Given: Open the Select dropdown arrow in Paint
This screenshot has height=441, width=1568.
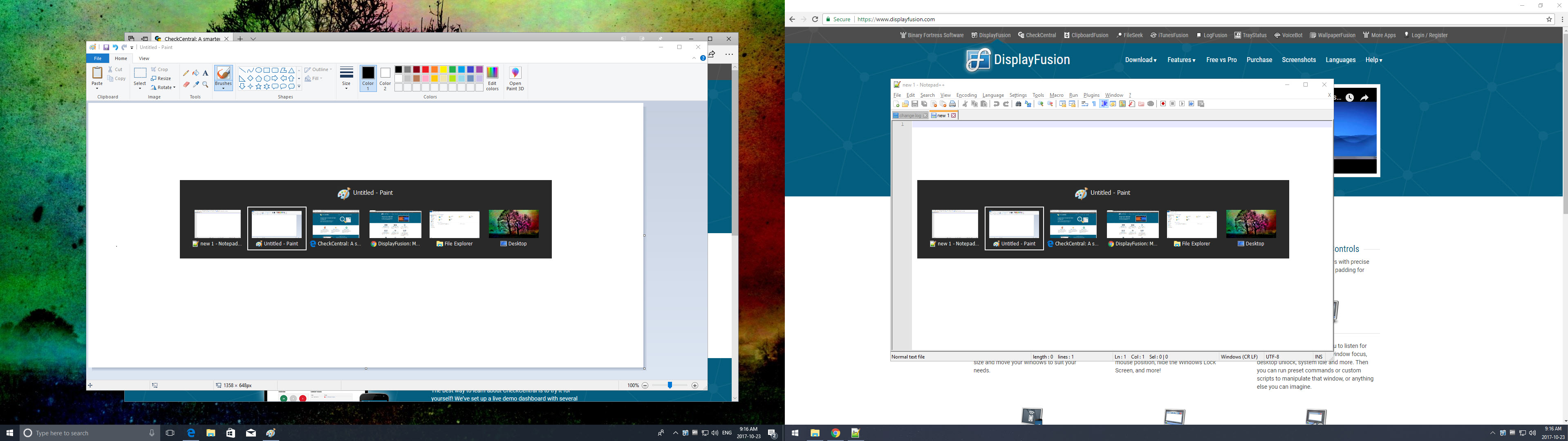Looking at the screenshot, I should click(140, 88).
